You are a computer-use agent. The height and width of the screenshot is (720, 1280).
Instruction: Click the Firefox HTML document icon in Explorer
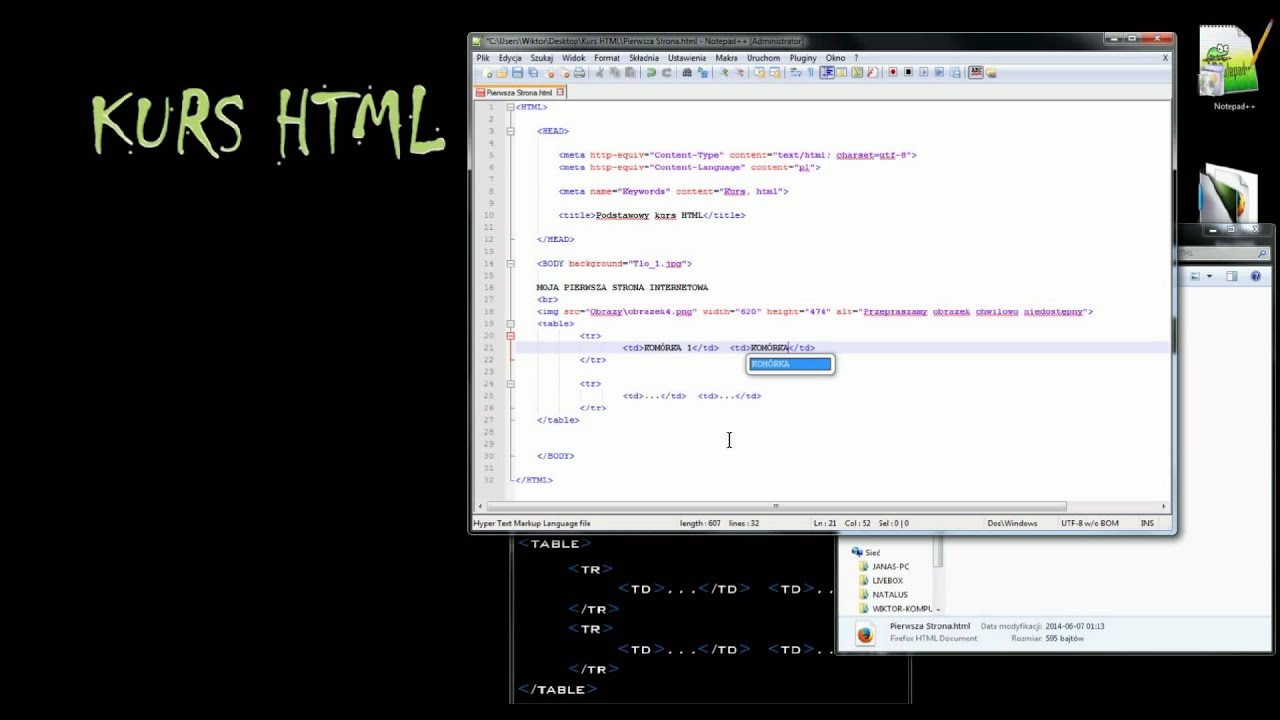865,632
